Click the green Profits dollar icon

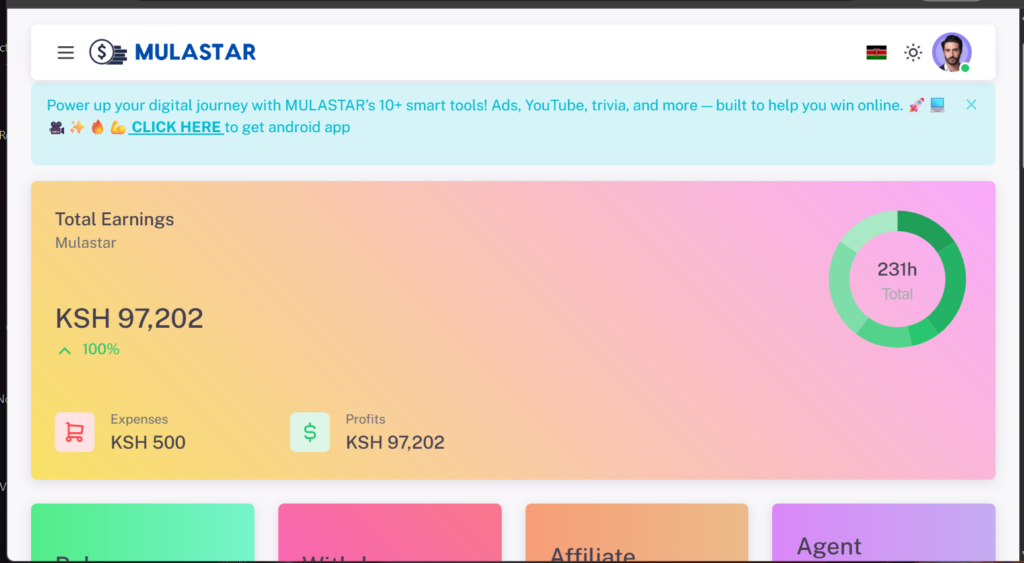(310, 432)
